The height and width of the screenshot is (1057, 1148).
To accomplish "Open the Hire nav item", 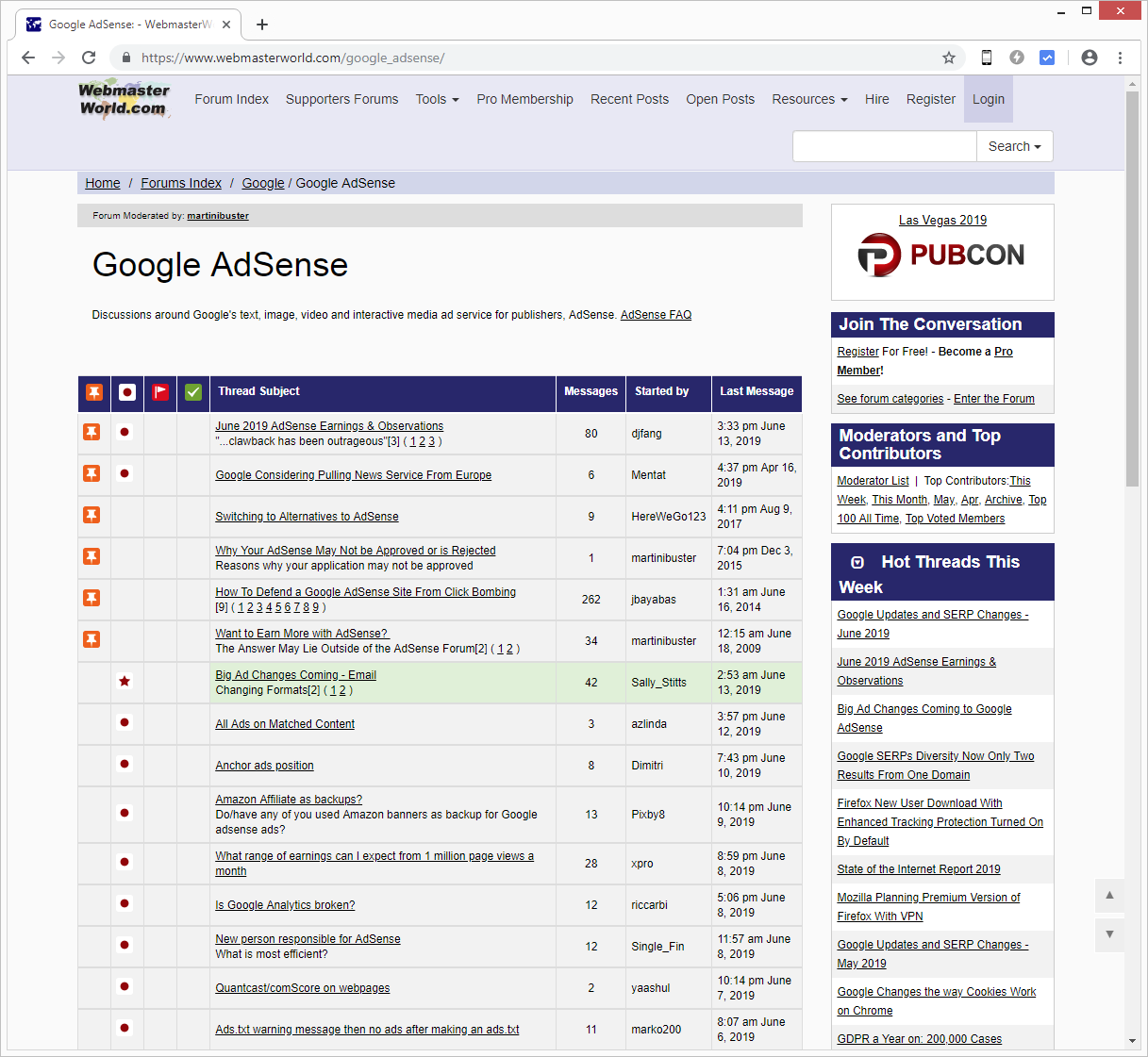I will pos(877,99).
